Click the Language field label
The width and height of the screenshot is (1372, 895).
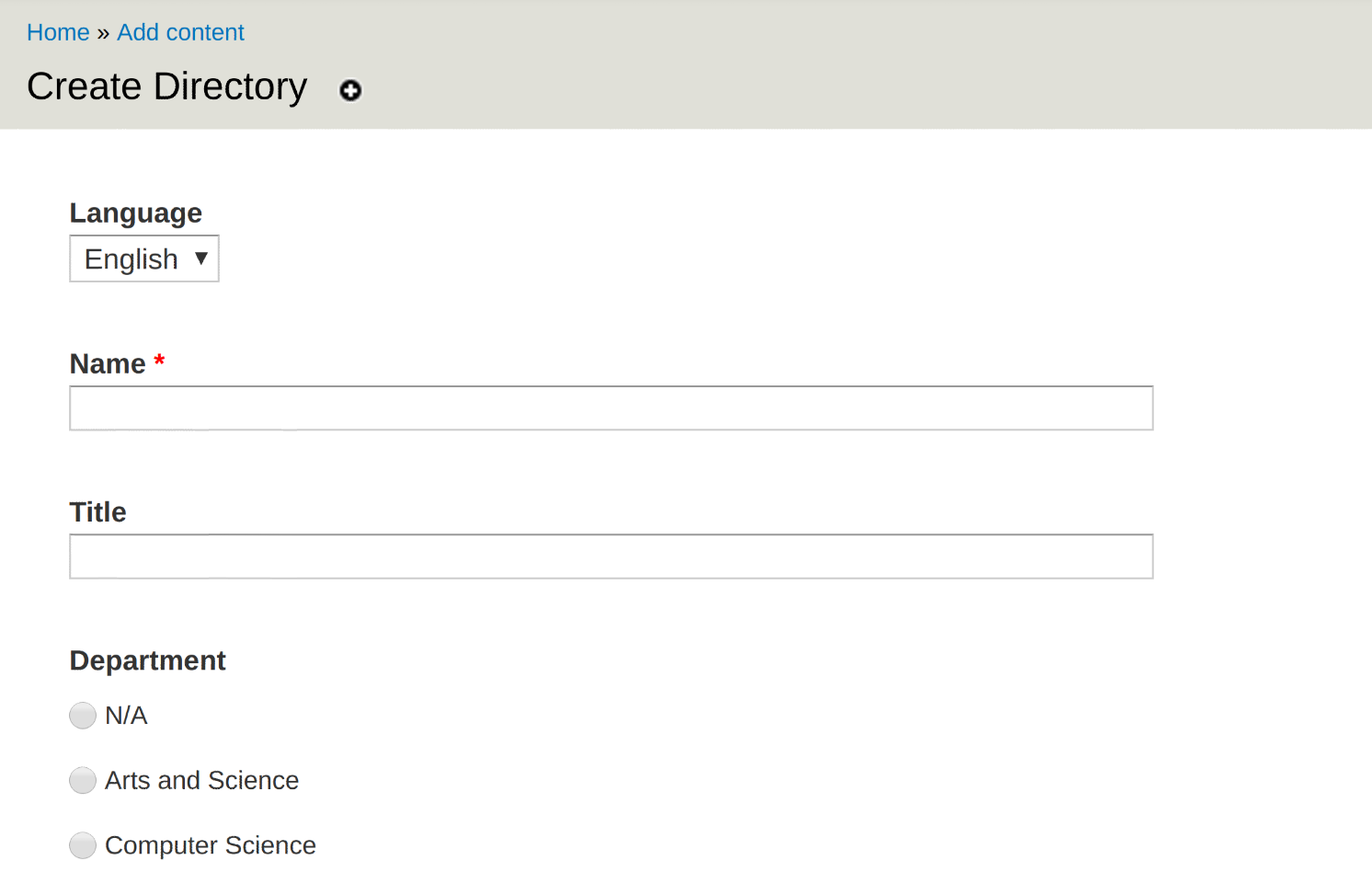click(x=136, y=212)
